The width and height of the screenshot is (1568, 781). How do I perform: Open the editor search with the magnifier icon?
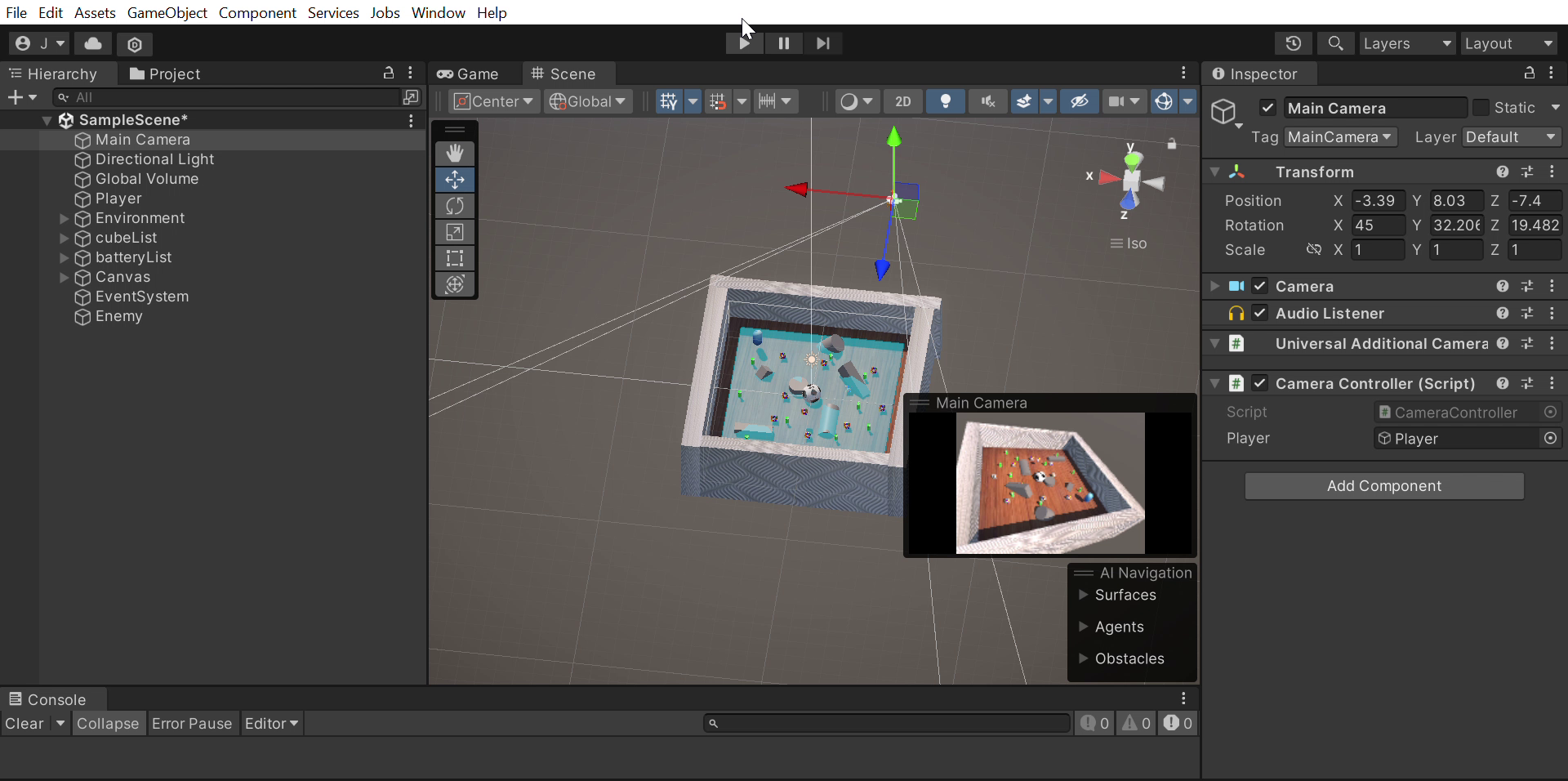coord(1335,43)
